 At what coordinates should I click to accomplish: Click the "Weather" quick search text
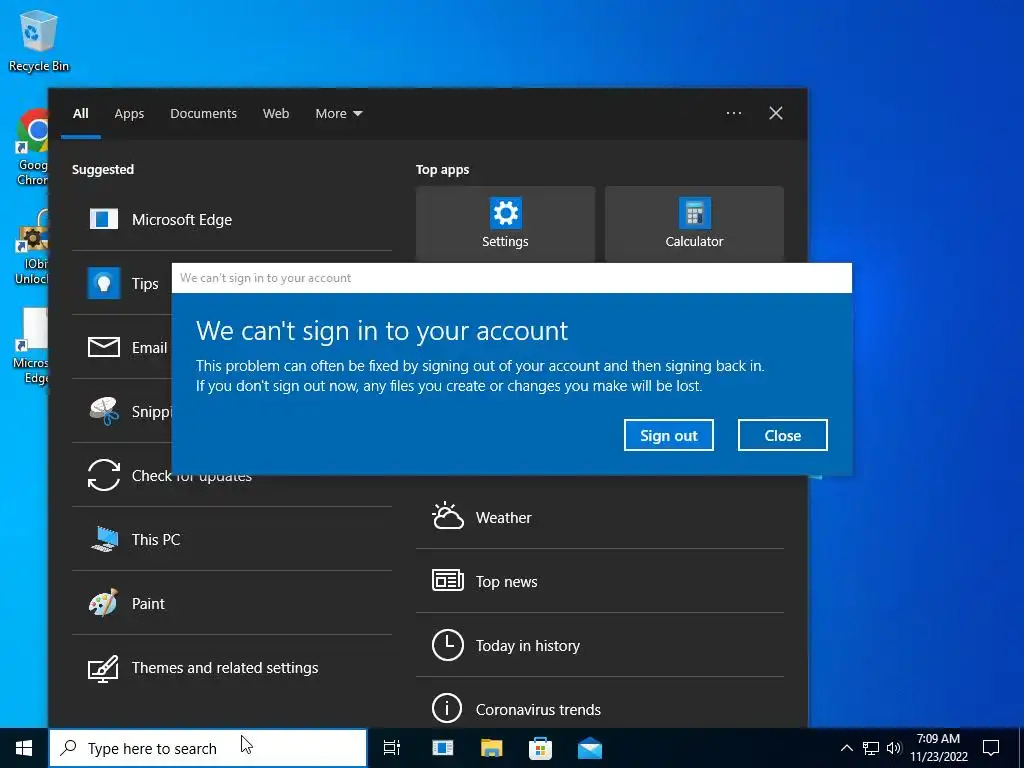coord(504,518)
